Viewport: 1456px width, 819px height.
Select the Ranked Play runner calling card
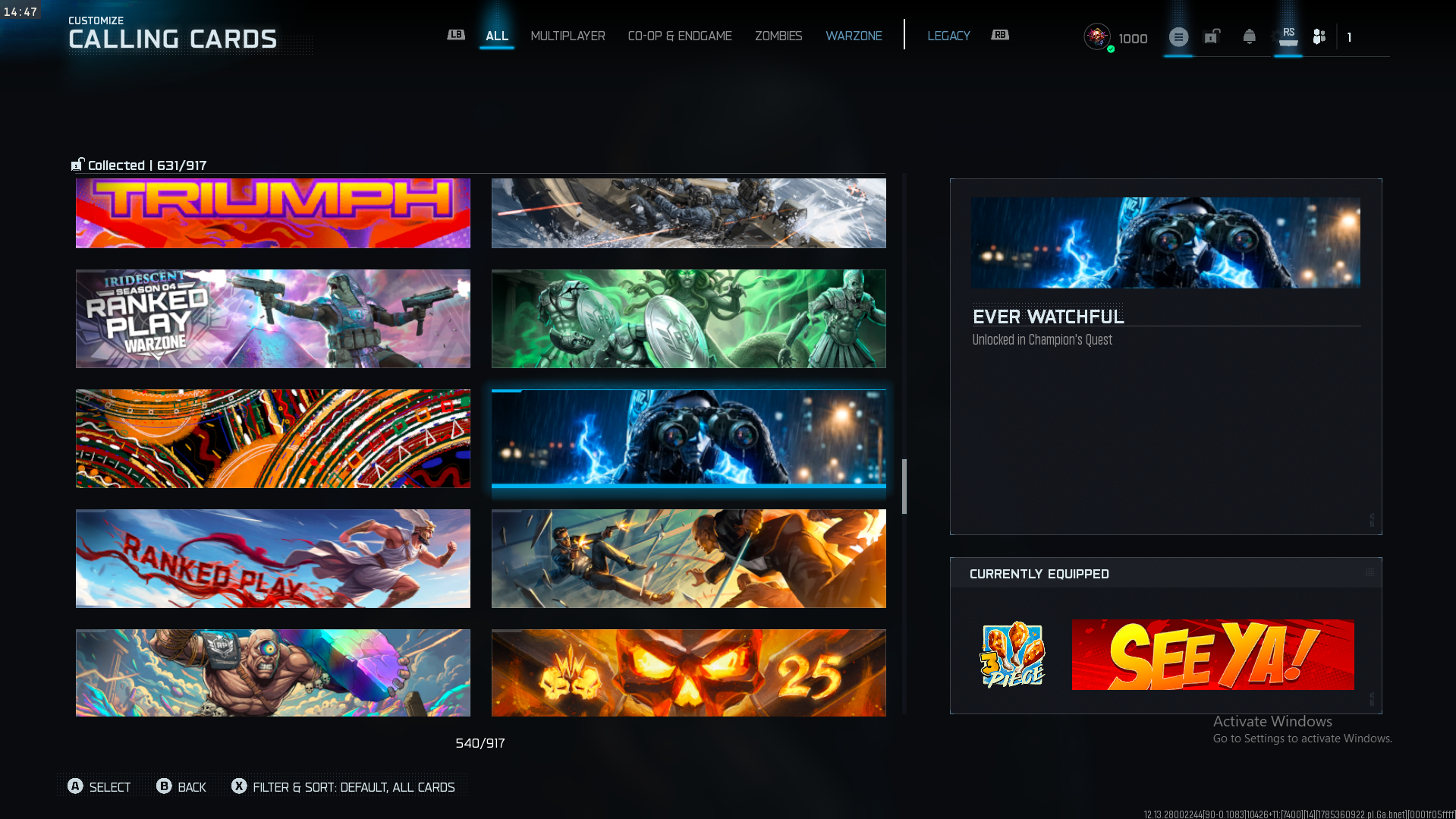pos(273,559)
